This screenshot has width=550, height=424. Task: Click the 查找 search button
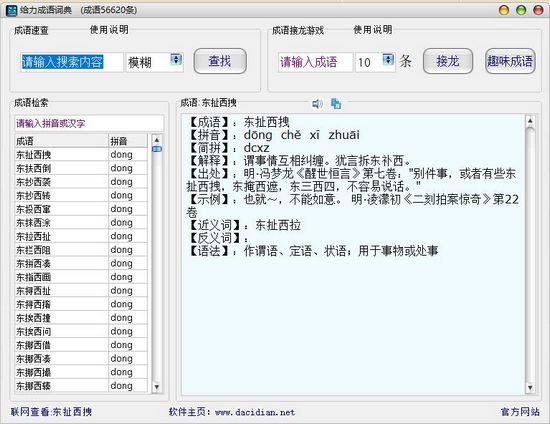220,61
